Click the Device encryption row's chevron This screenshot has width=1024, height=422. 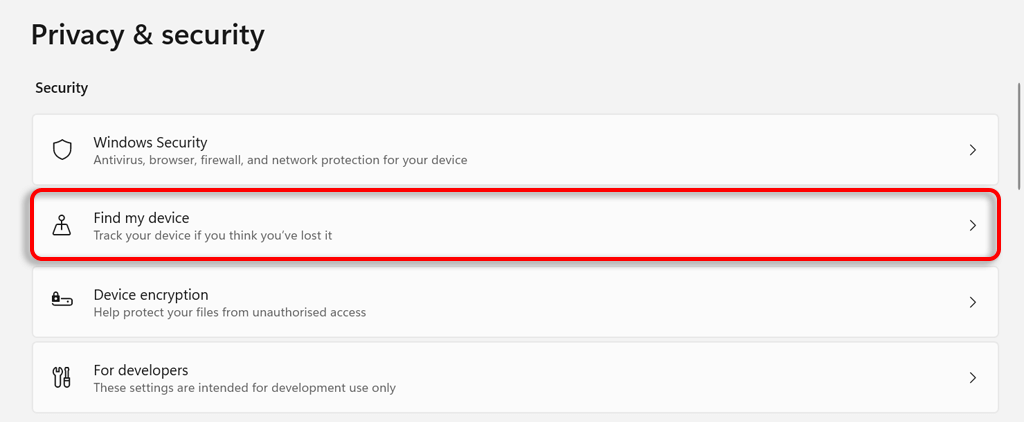coord(972,302)
